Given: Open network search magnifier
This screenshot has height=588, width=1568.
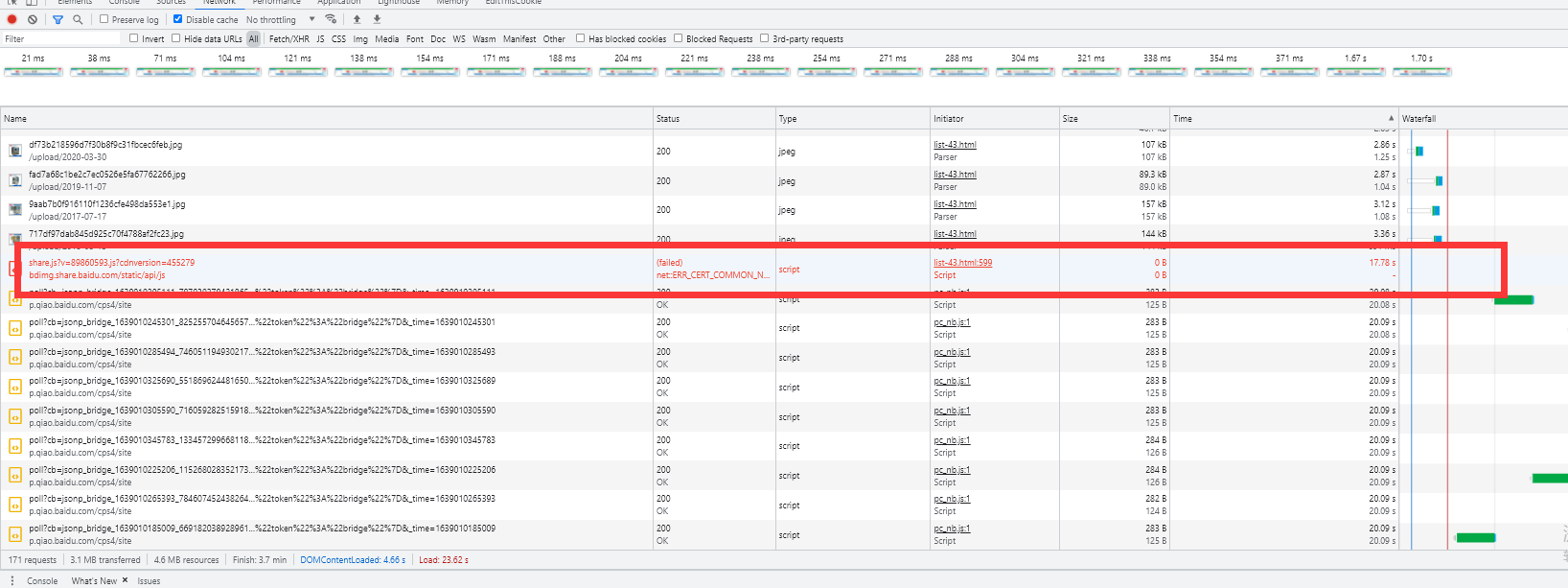Looking at the screenshot, I should pyautogui.click(x=78, y=19).
